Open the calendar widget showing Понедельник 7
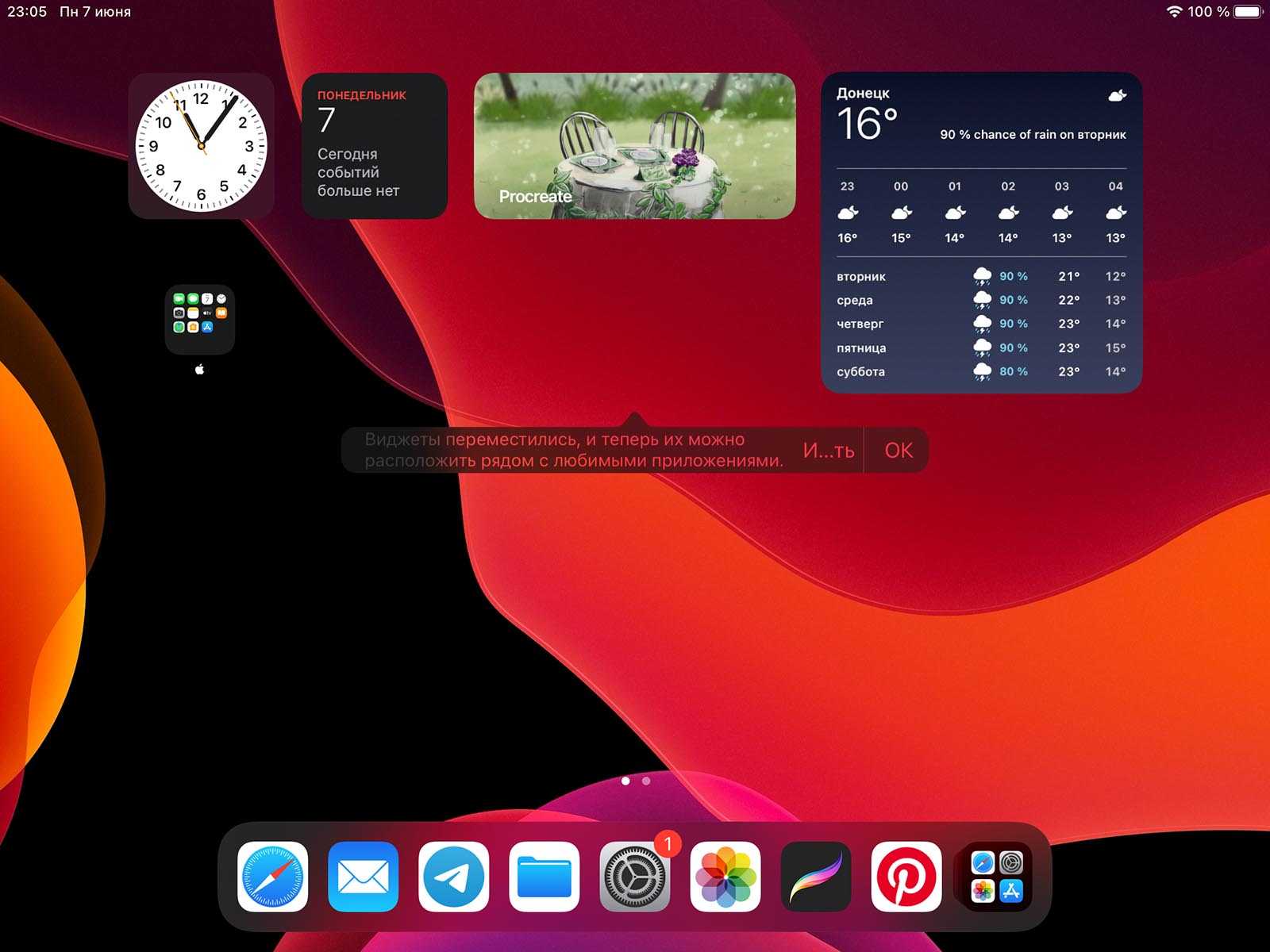Viewport: 1270px width, 952px height. coord(375,146)
